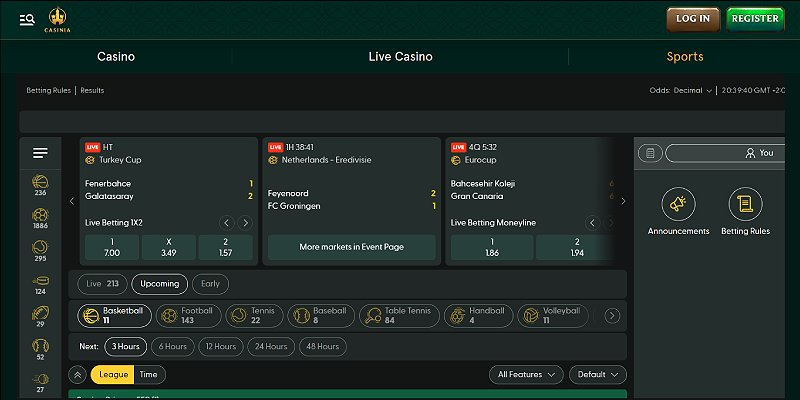Open the Announcements megaphone icon
This screenshot has width=800, height=400.
click(679, 204)
